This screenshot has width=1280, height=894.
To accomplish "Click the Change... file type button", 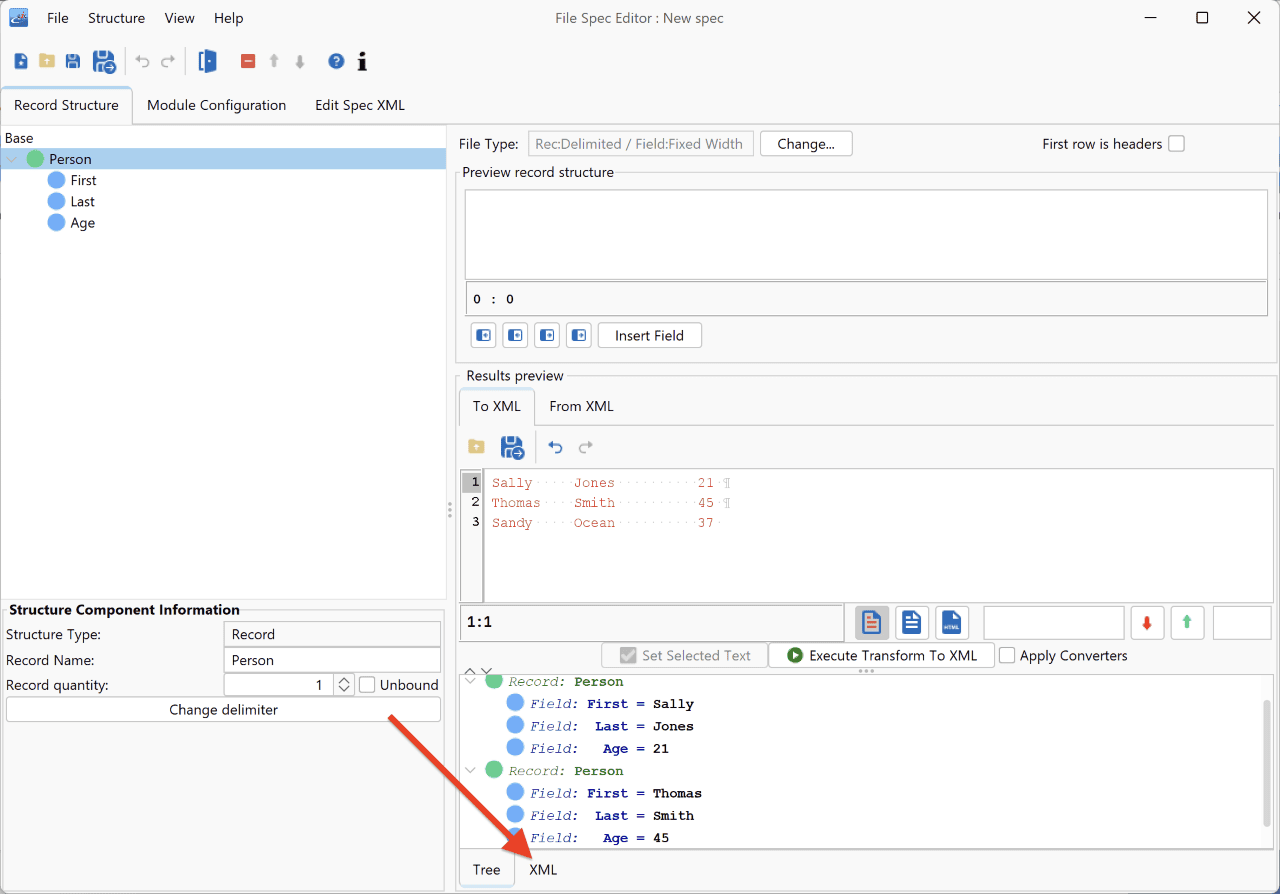I will [806, 144].
